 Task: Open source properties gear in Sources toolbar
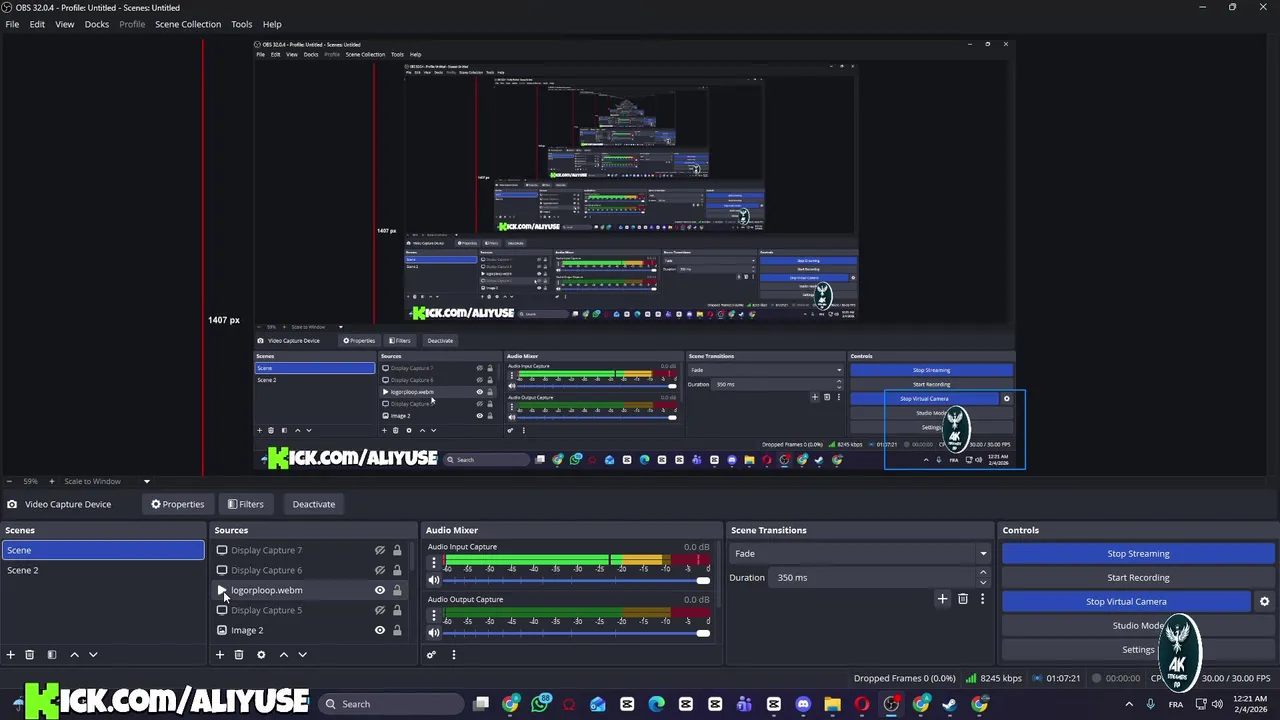pos(261,655)
